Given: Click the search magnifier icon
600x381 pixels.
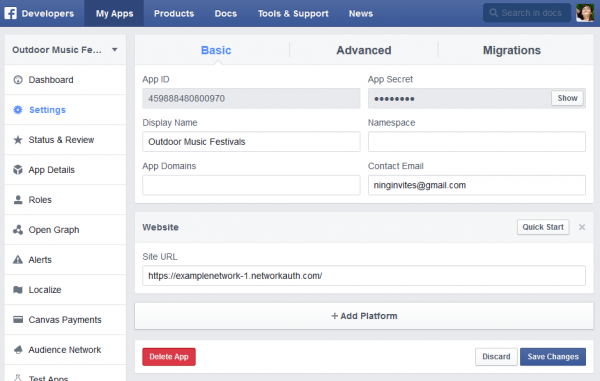Looking at the screenshot, I should pos(494,13).
